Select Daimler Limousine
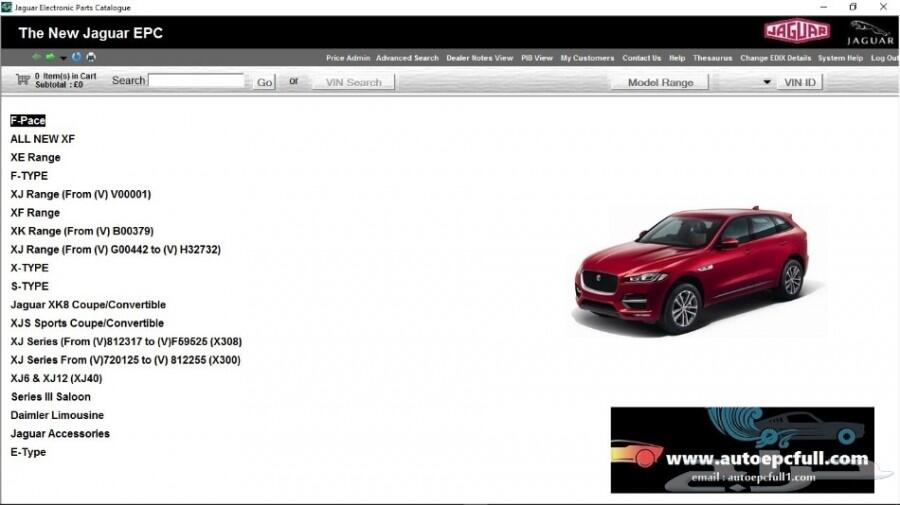The image size is (900, 505). pos(57,415)
